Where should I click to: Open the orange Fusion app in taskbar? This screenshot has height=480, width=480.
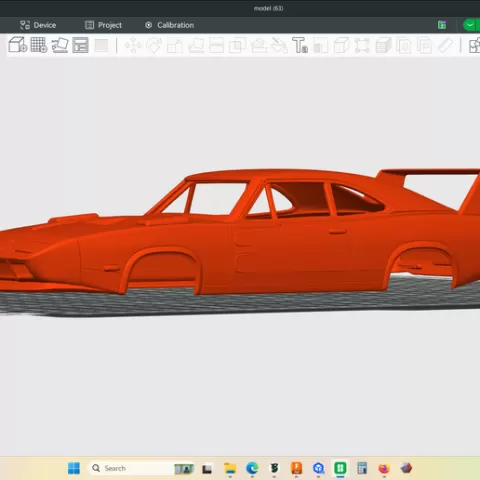click(x=296, y=468)
